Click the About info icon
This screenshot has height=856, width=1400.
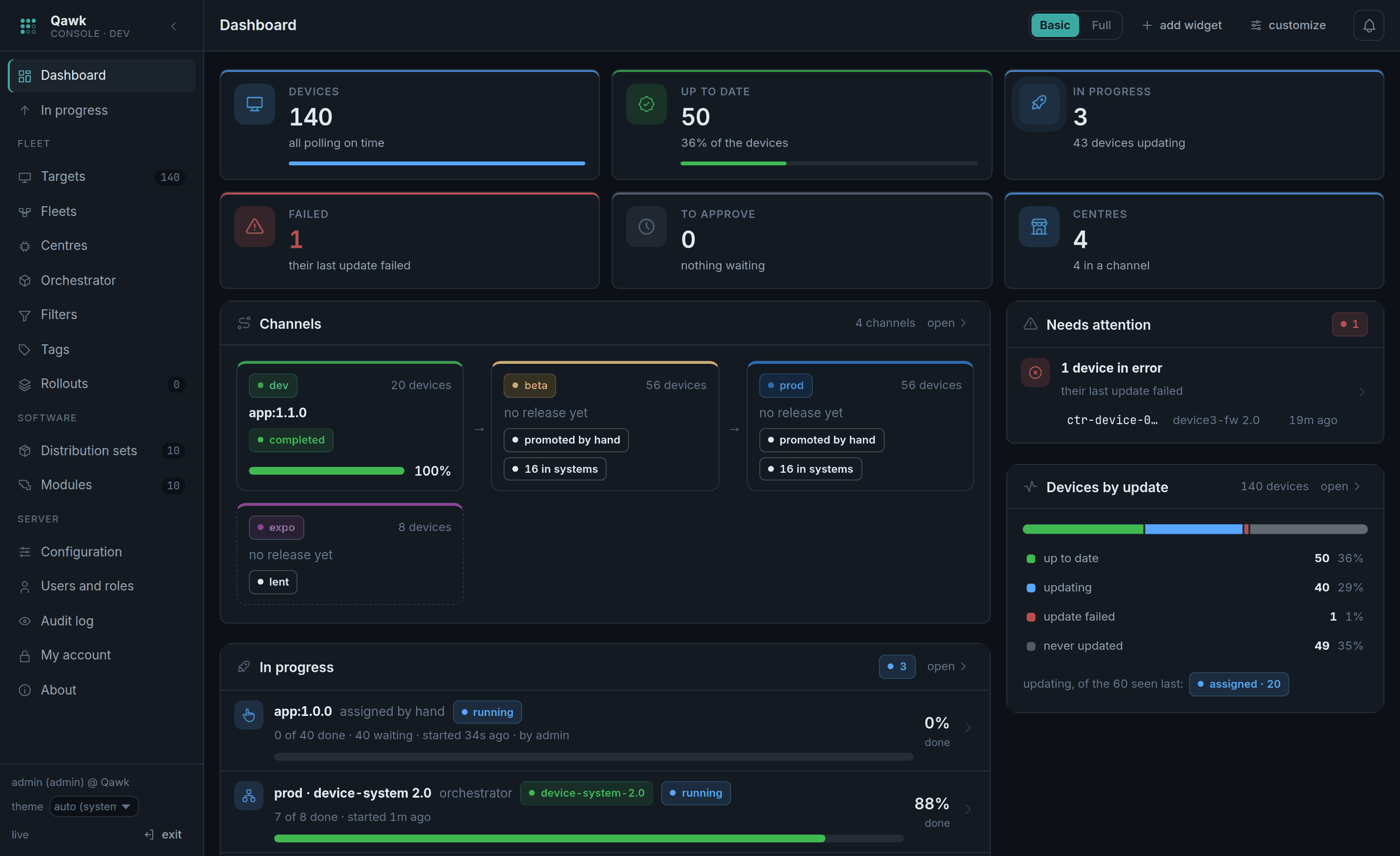pyautogui.click(x=25, y=690)
